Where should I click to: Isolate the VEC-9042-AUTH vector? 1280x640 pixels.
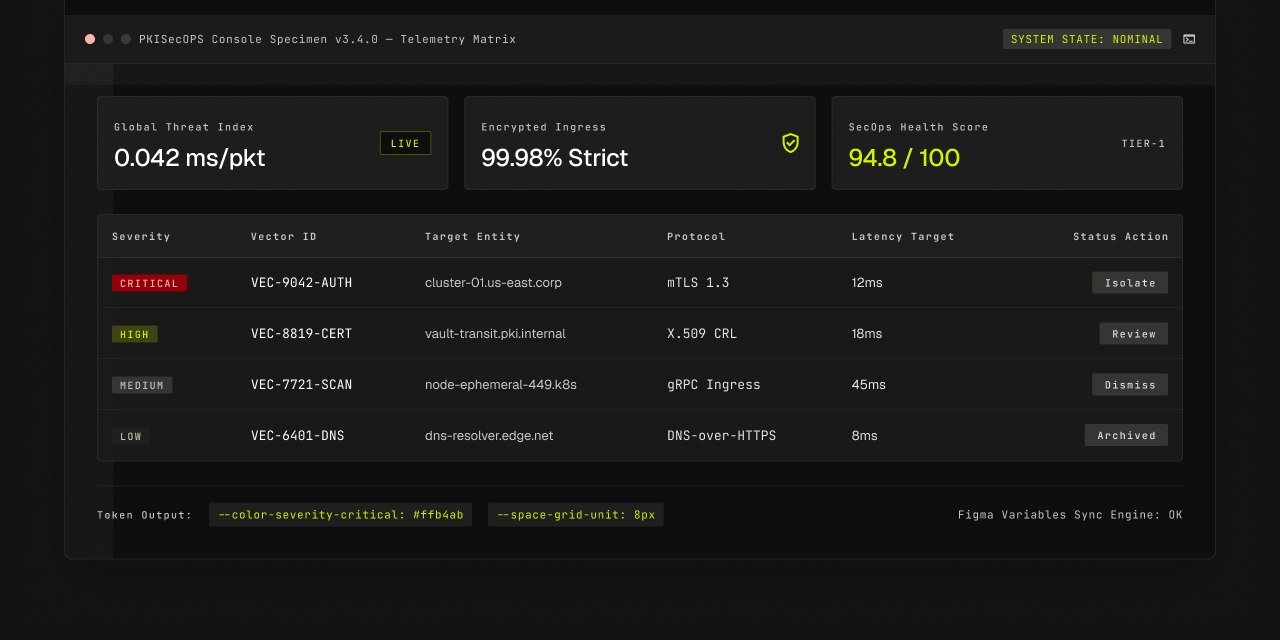(x=1130, y=283)
